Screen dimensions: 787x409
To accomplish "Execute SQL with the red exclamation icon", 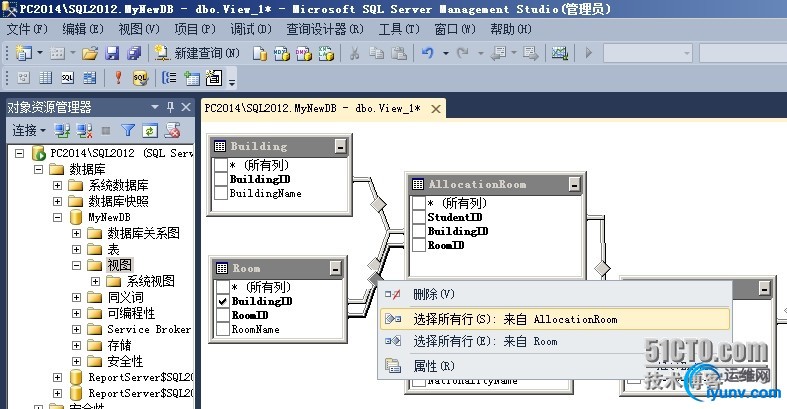I will [118, 78].
